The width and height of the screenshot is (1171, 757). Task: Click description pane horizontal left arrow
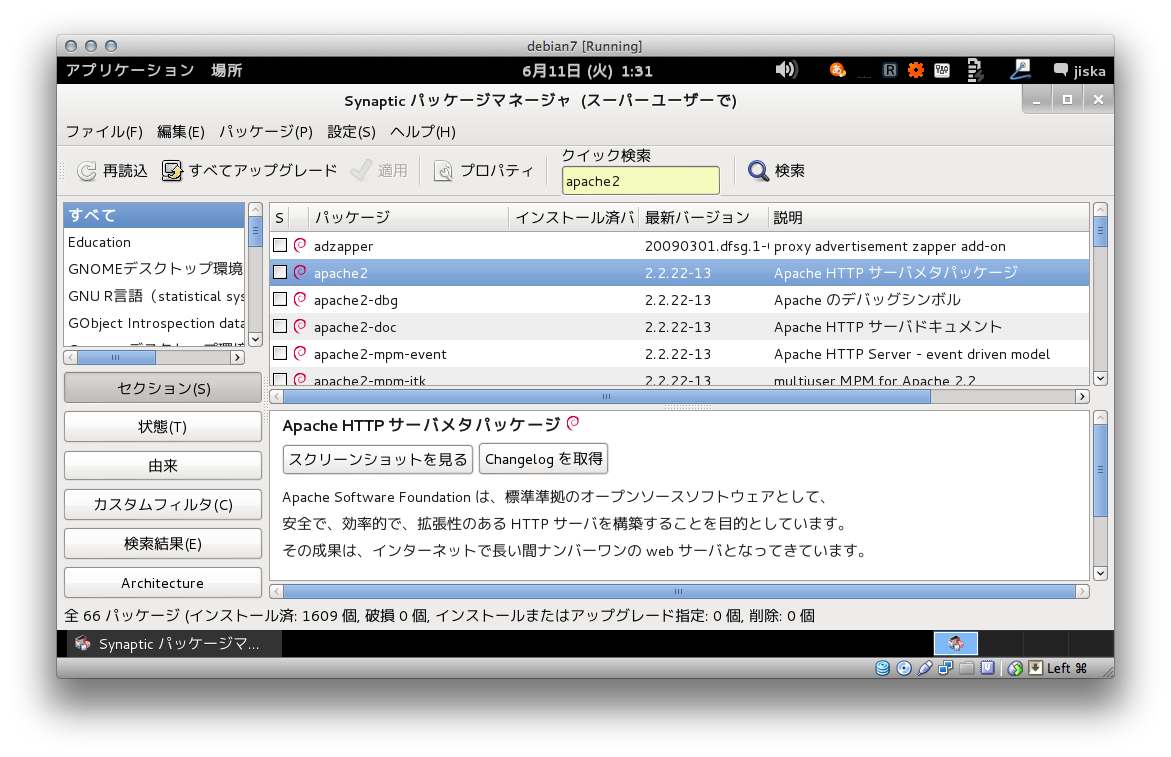pos(276,591)
